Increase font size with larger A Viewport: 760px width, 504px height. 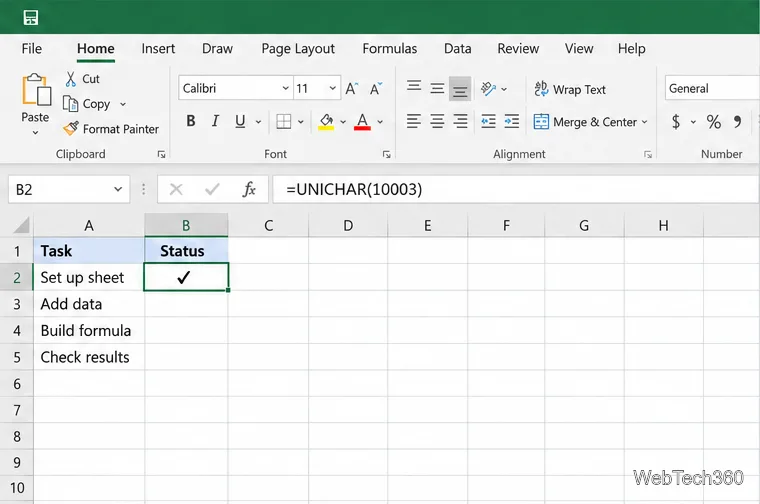tap(352, 88)
